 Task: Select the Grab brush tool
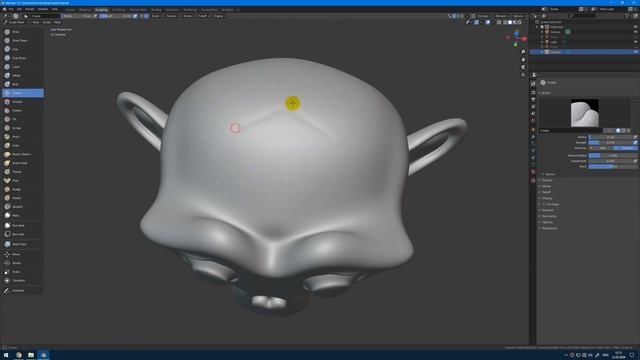click(x=22, y=146)
